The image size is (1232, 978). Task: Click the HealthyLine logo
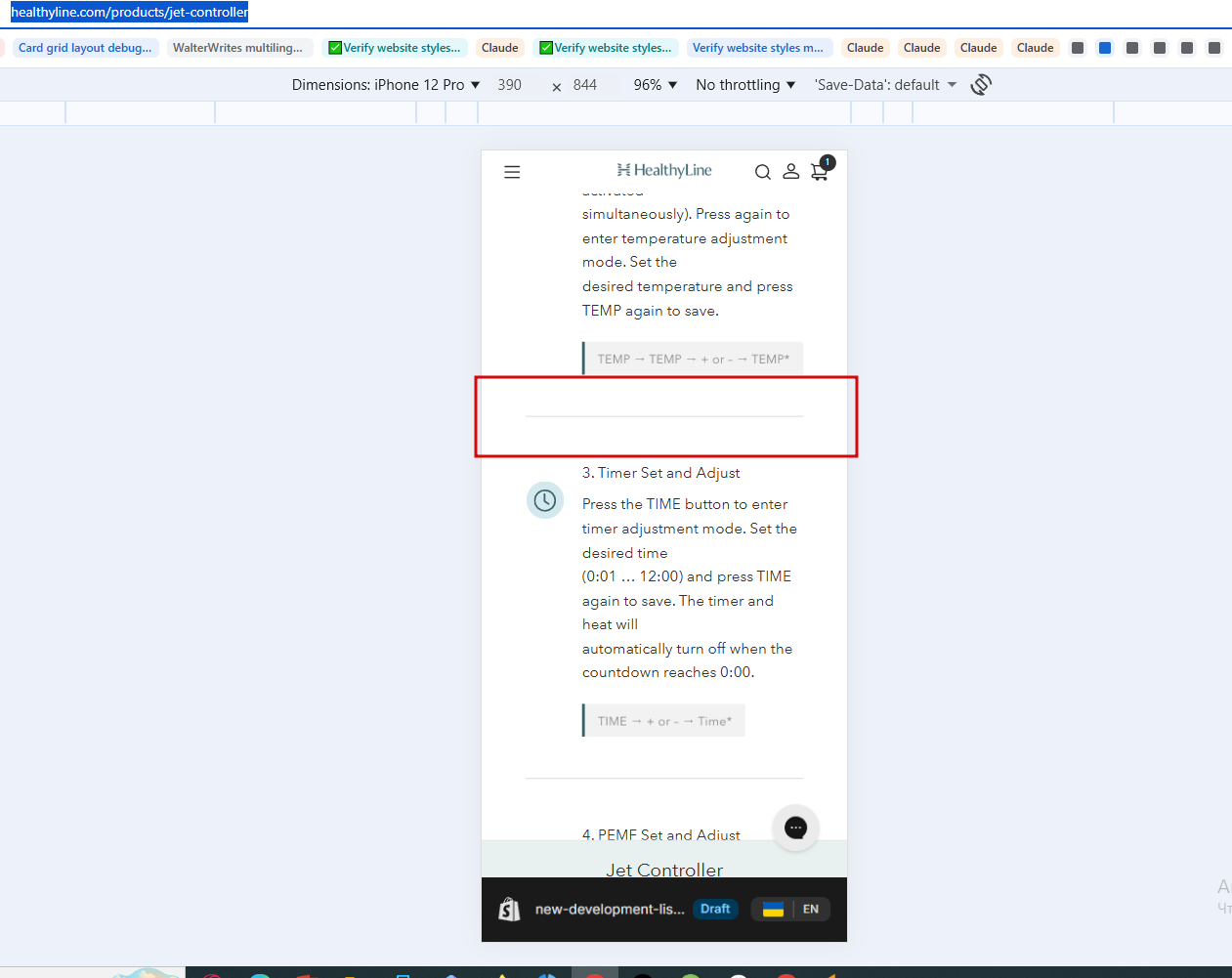tap(664, 170)
